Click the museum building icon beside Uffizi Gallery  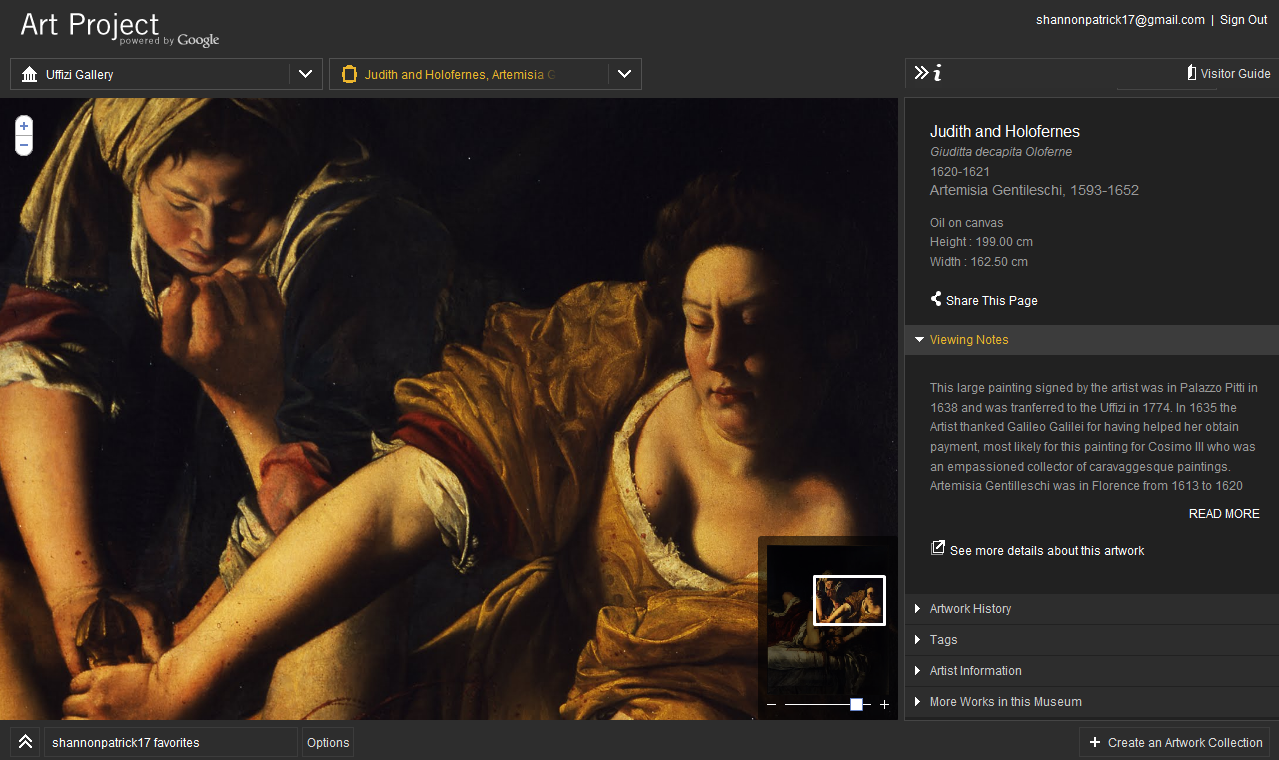pyautogui.click(x=29, y=74)
